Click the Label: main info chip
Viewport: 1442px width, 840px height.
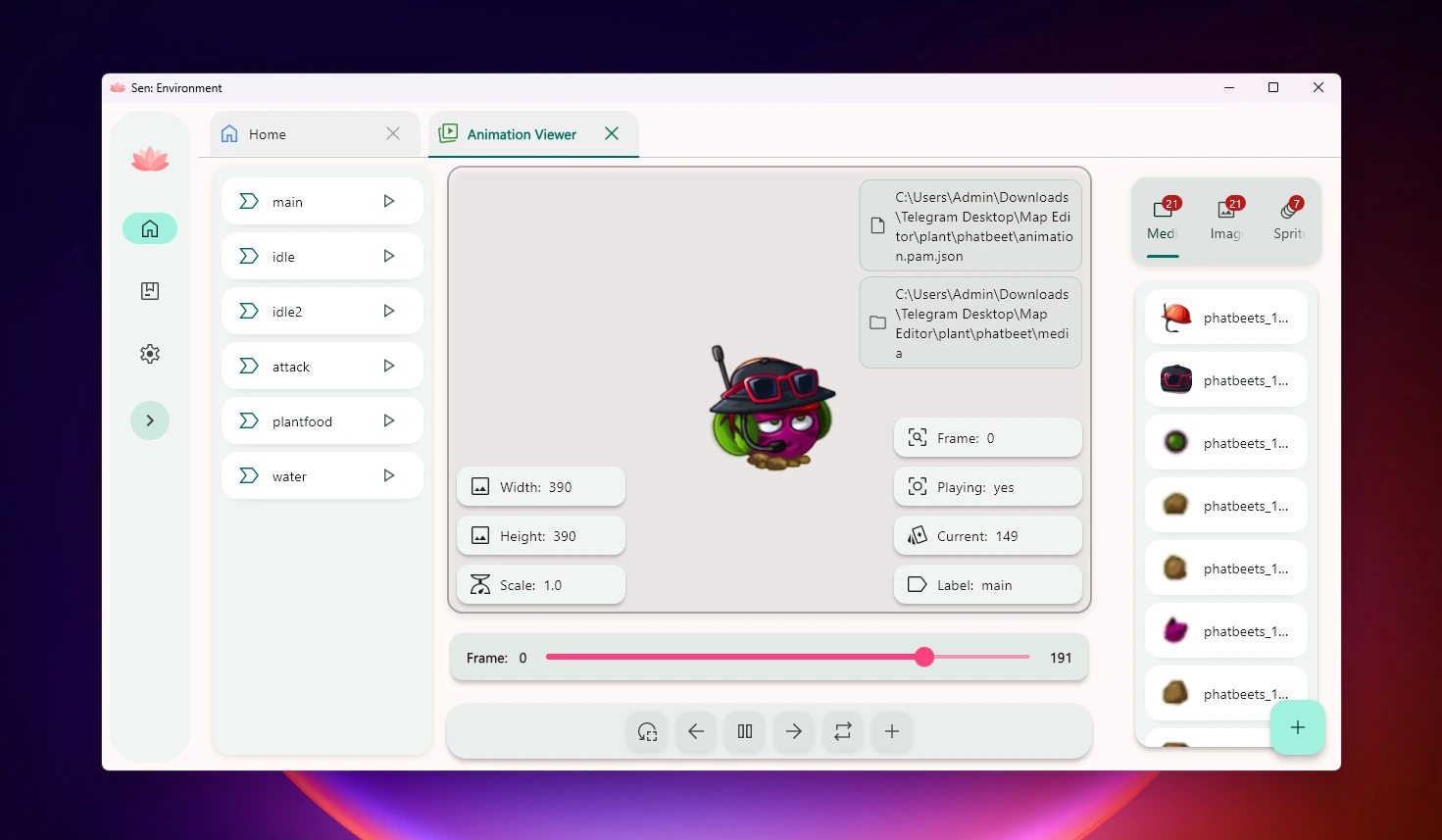988,584
